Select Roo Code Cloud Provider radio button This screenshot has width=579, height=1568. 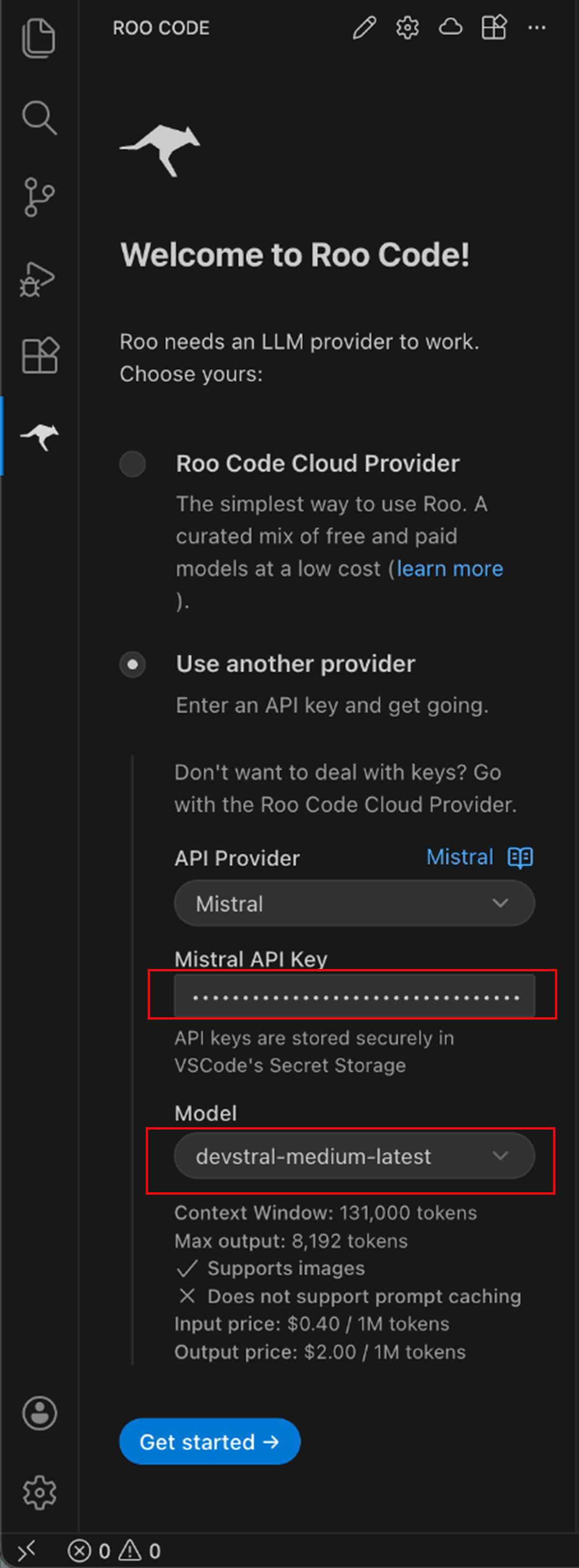click(132, 464)
